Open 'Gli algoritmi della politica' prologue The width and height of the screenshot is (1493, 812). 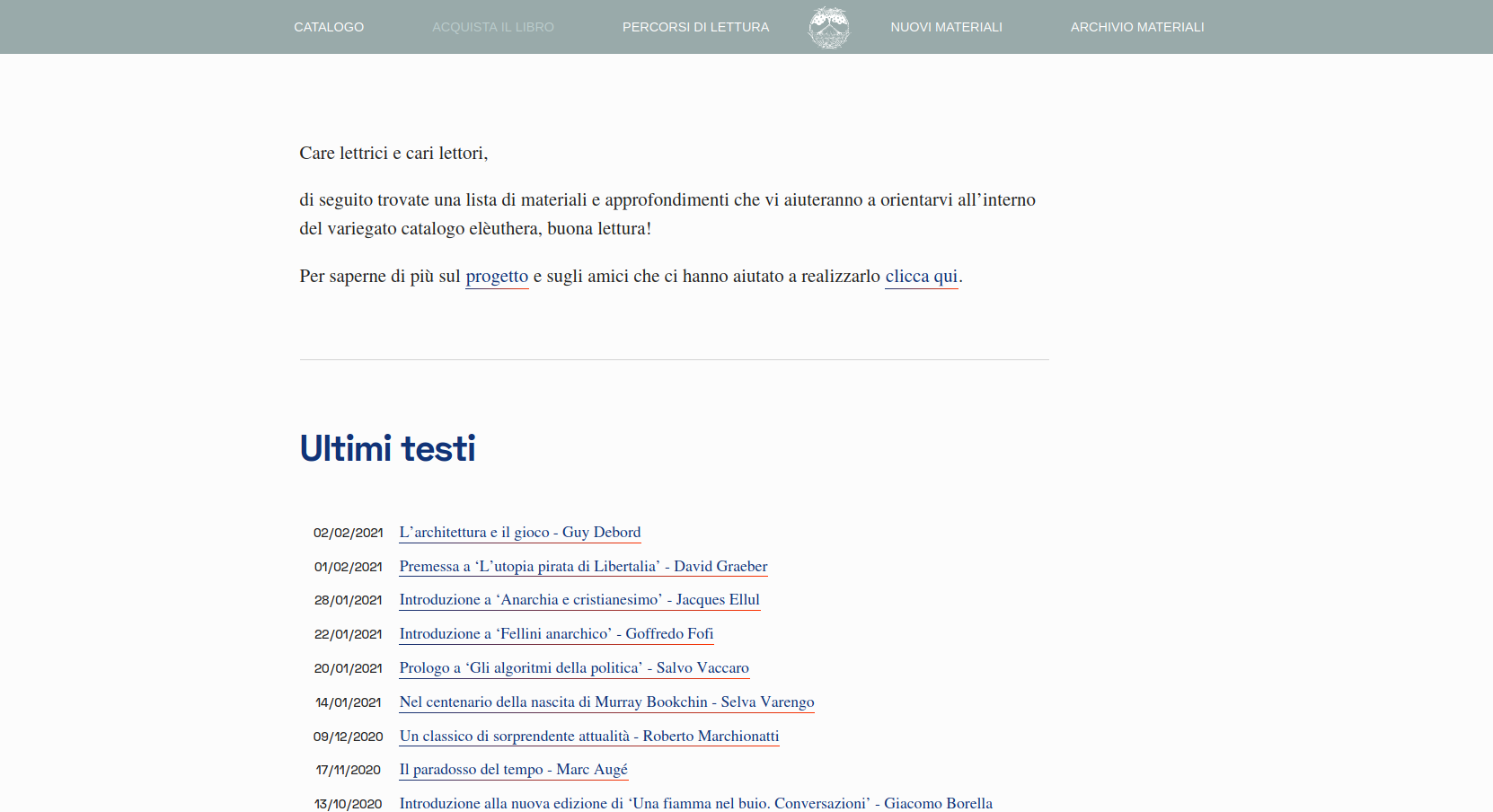tap(574, 668)
